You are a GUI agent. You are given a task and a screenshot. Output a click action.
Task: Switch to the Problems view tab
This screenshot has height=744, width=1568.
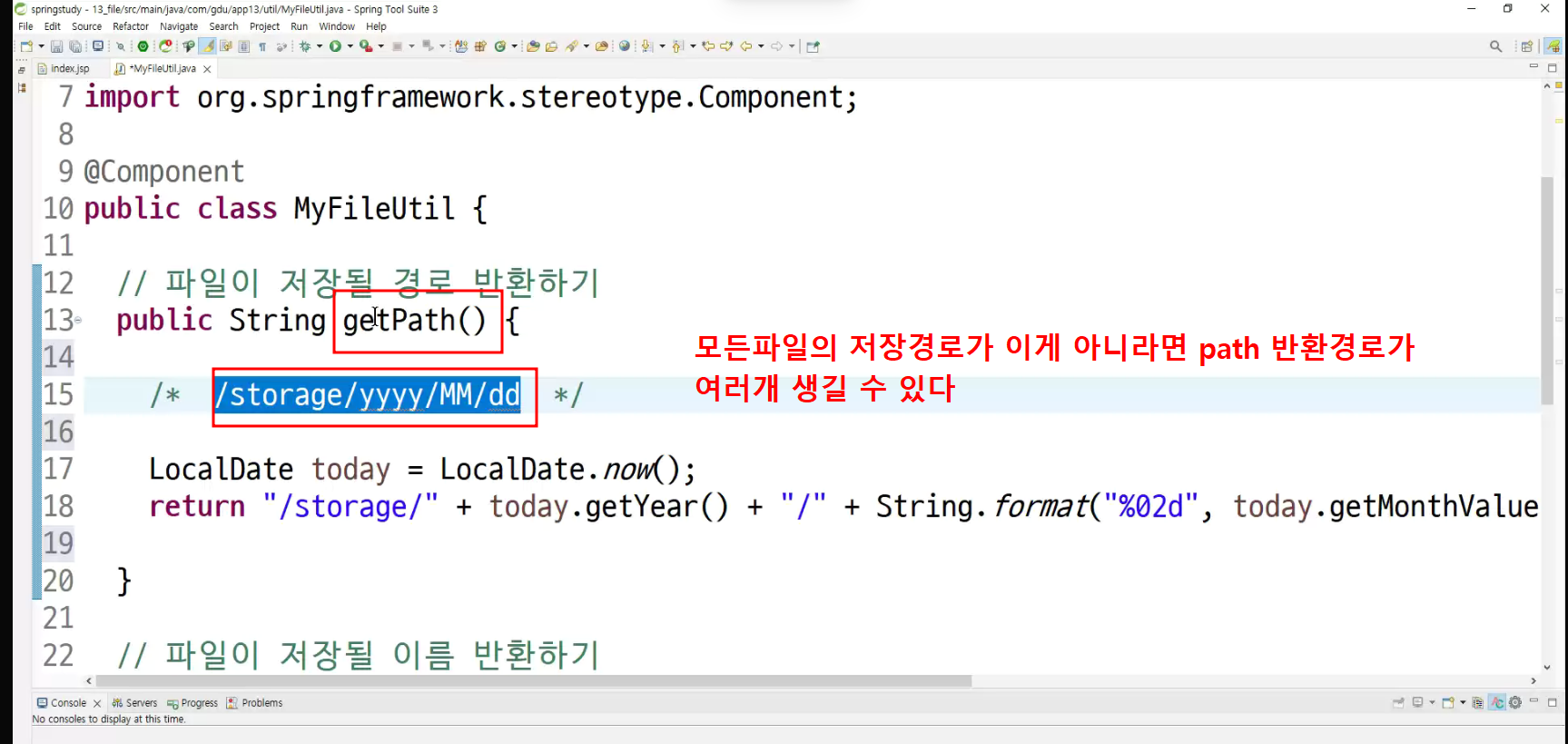click(x=254, y=703)
